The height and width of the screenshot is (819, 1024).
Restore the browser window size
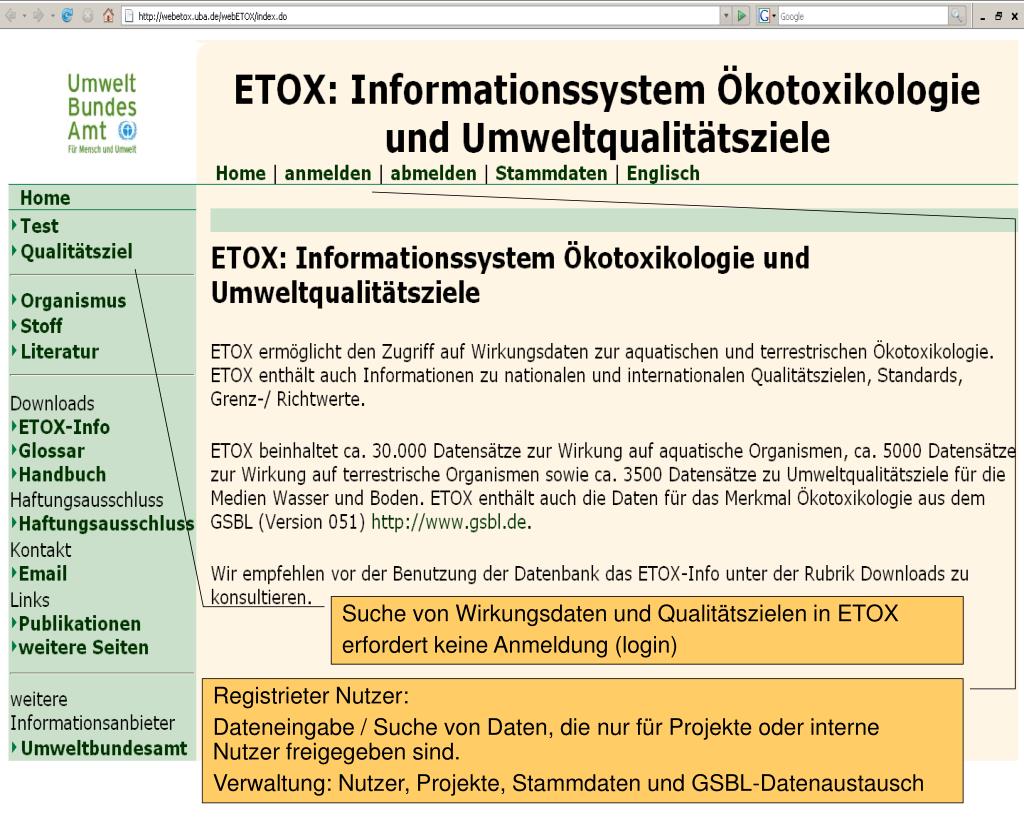point(998,16)
